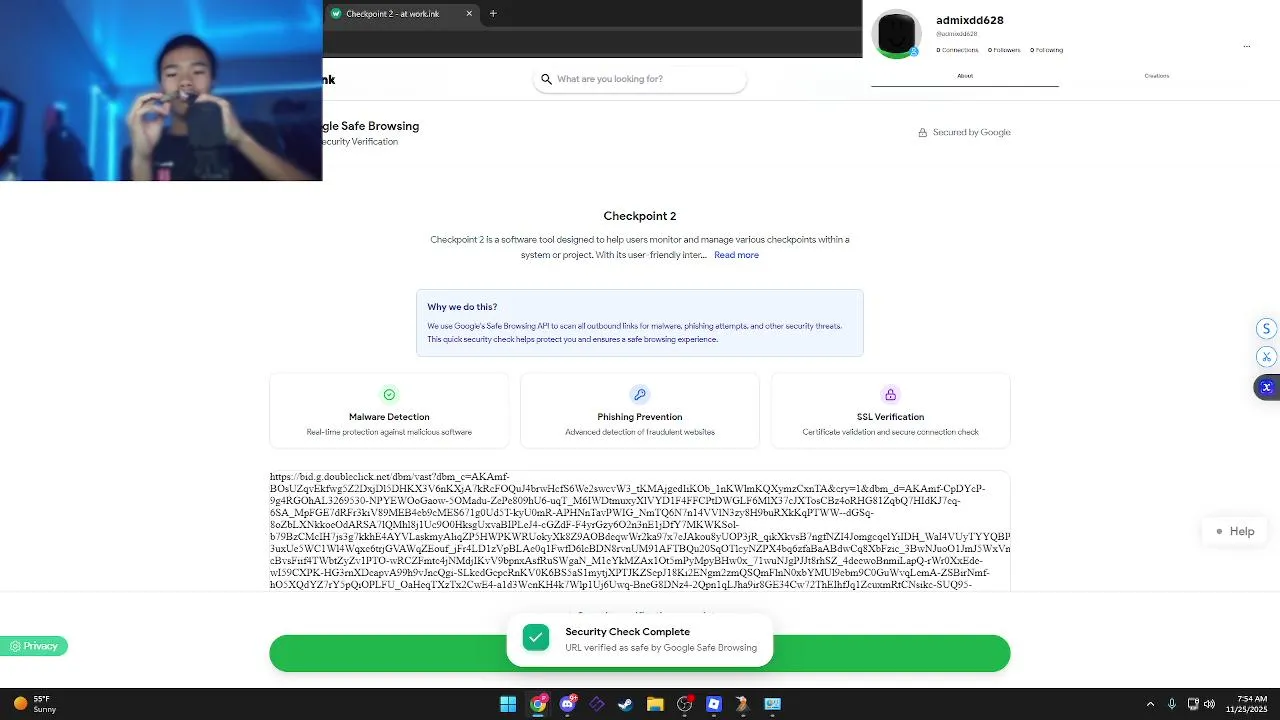
Task: Show hidden system tray icons
Action: tap(1150, 704)
